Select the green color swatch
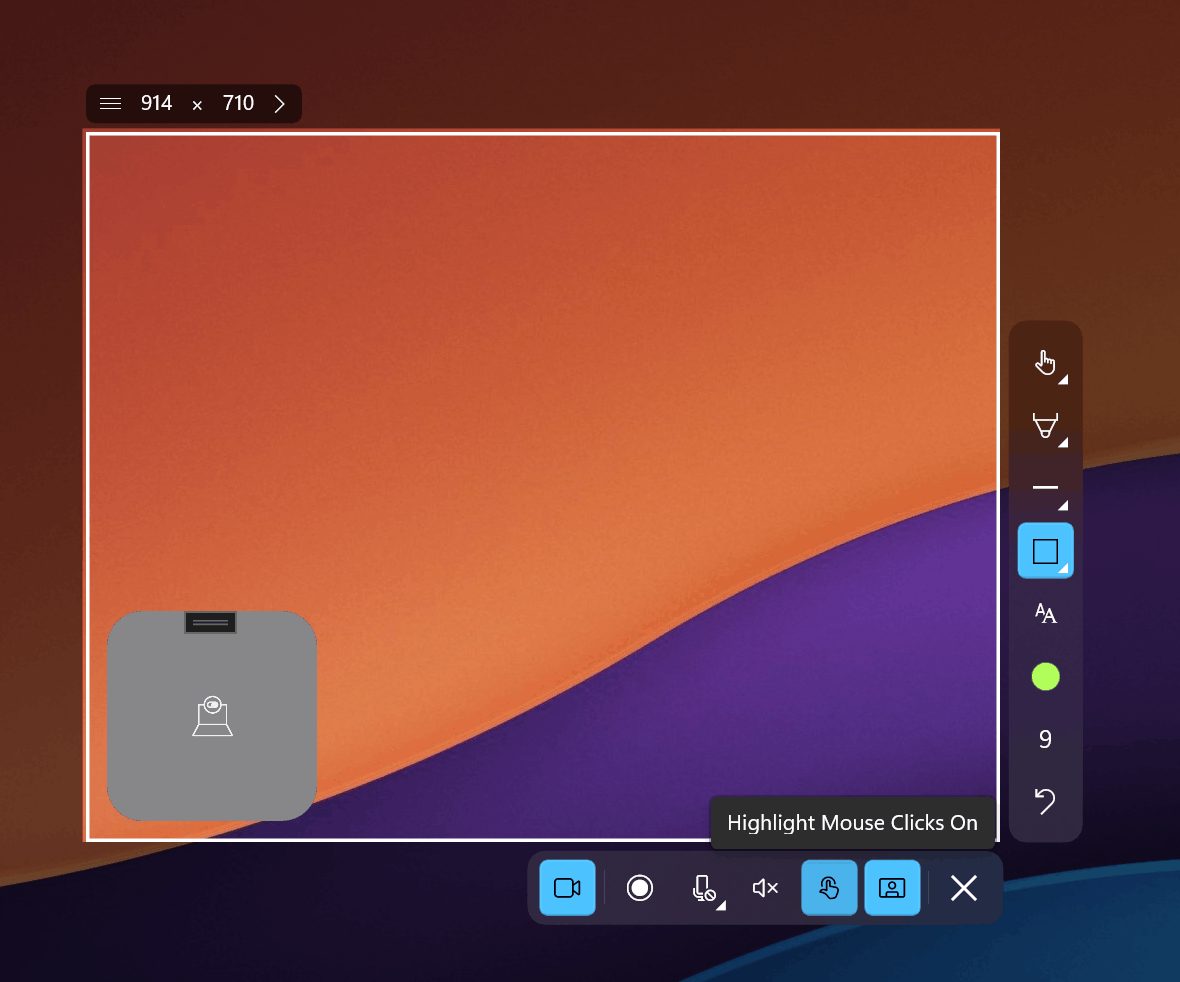This screenshot has width=1180, height=982. pyautogui.click(x=1046, y=677)
